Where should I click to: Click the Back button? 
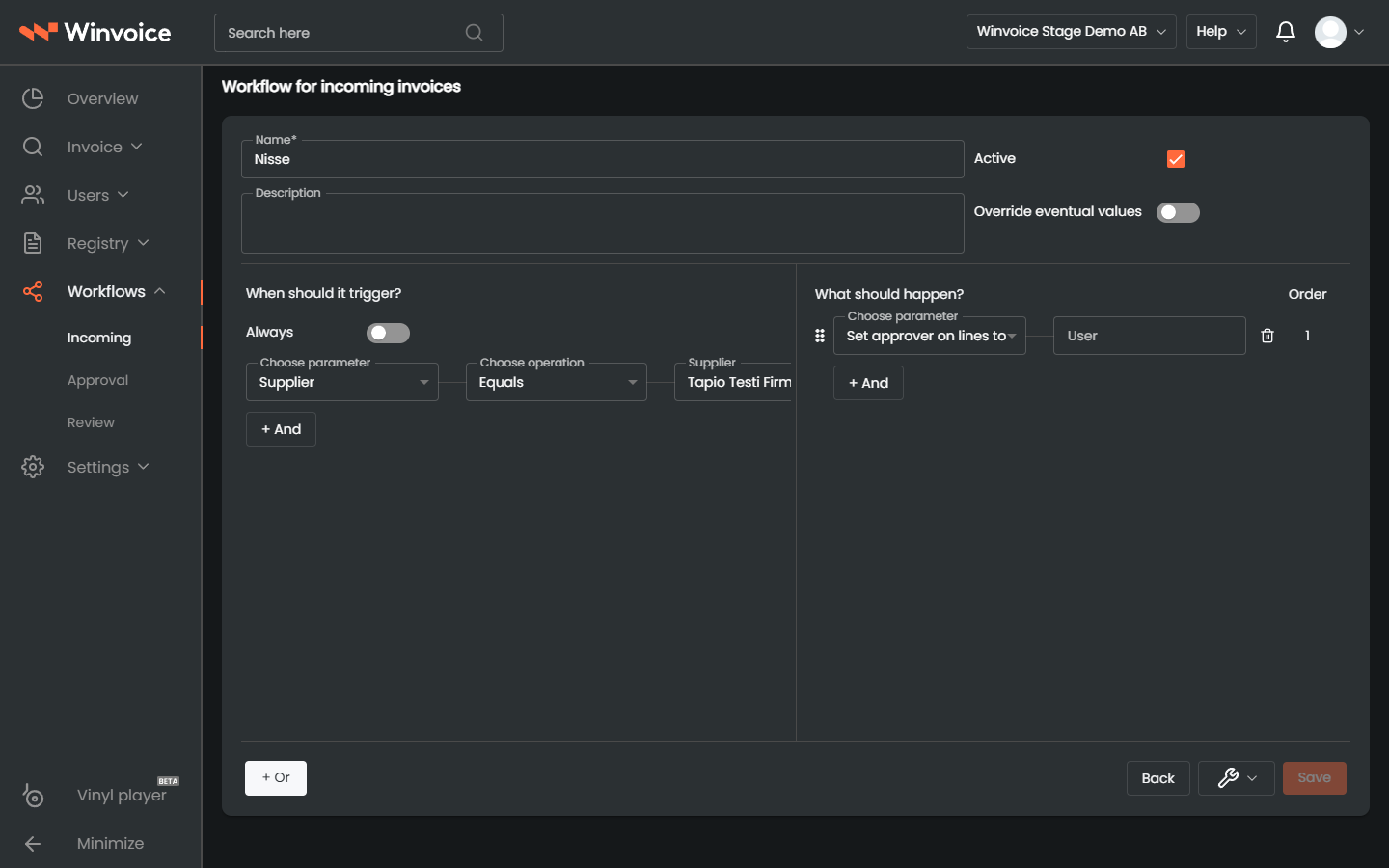[1158, 778]
